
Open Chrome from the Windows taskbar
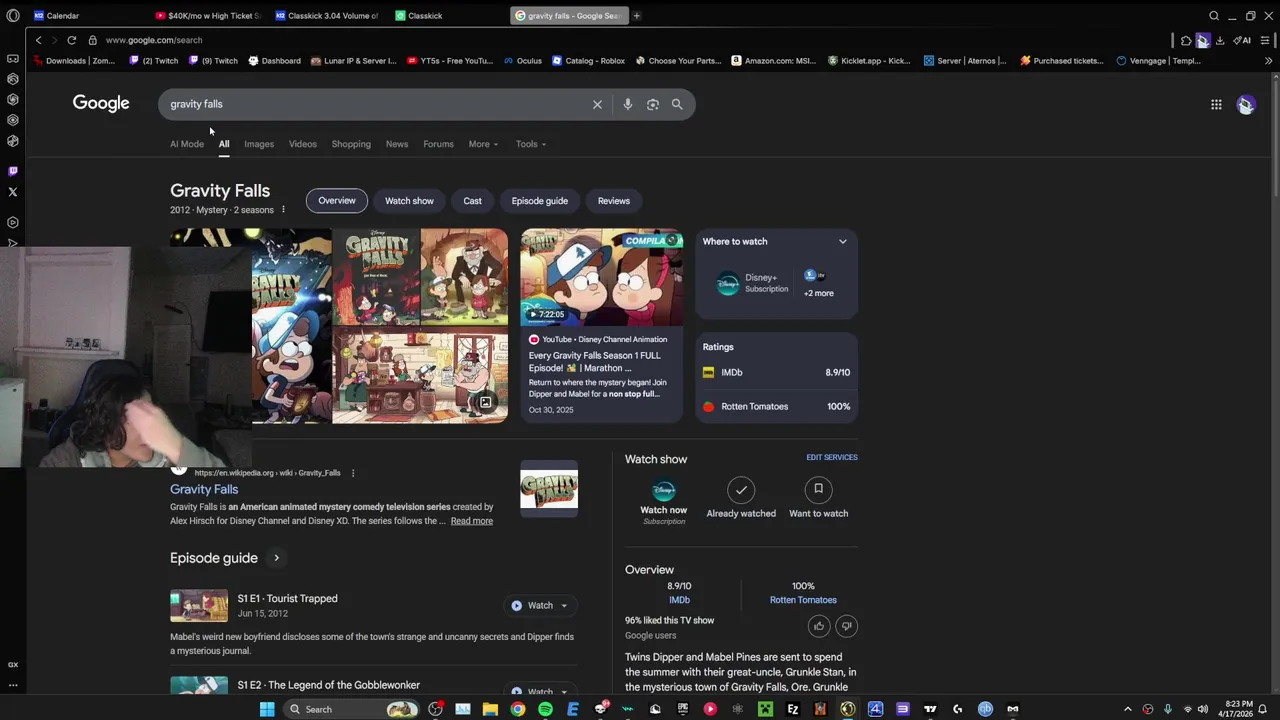click(x=518, y=709)
